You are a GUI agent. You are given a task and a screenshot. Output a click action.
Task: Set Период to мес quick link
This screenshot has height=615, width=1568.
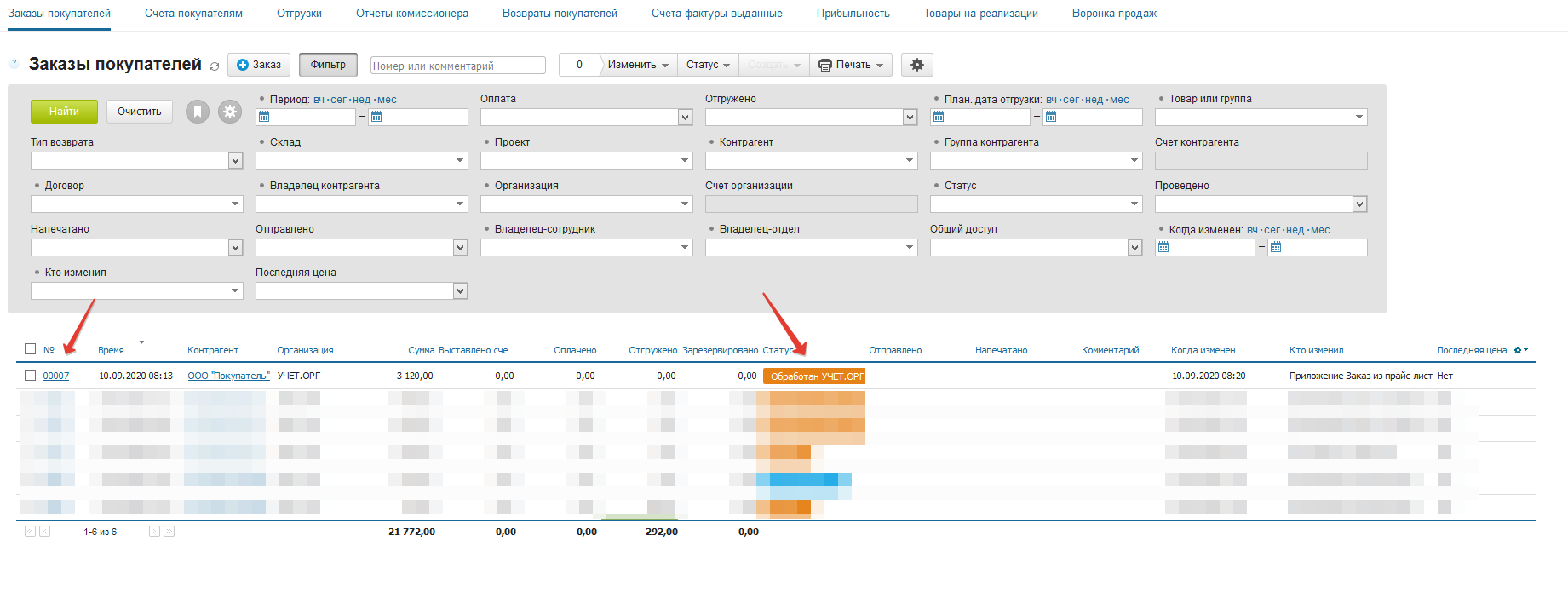387,100
